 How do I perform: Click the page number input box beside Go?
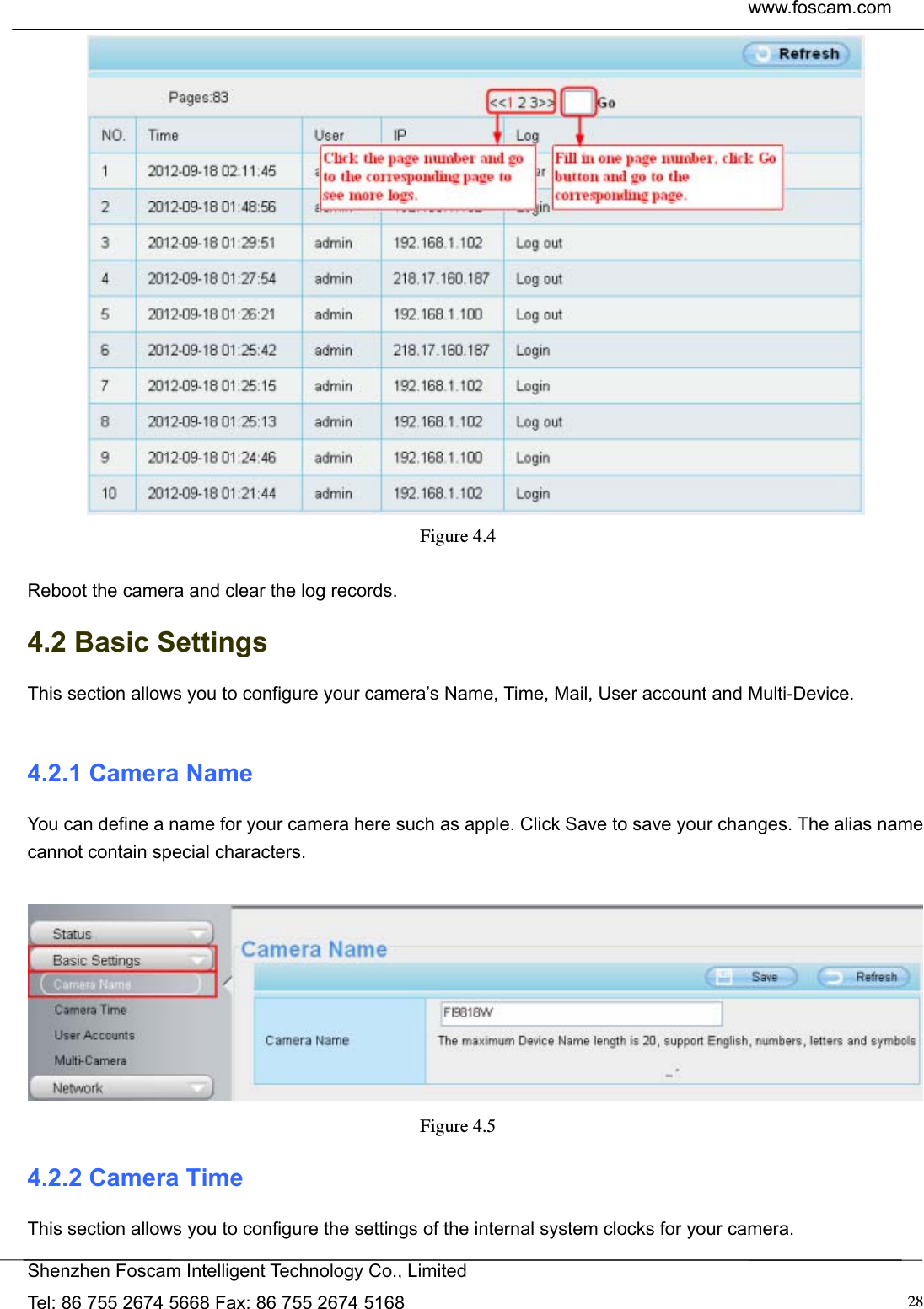(578, 102)
